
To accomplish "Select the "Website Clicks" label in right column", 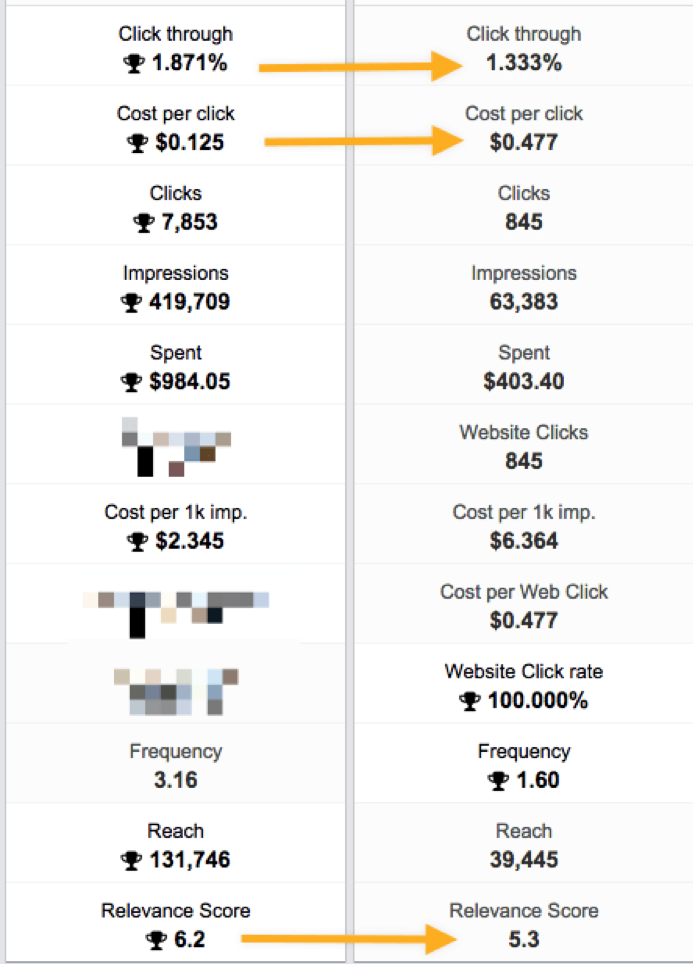I will click(524, 433).
